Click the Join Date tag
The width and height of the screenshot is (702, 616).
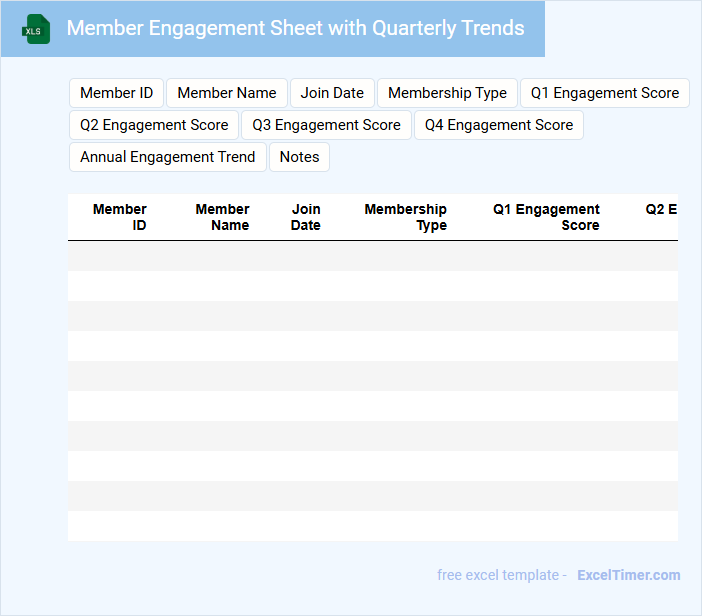pyautogui.click(x=332, y=93)
